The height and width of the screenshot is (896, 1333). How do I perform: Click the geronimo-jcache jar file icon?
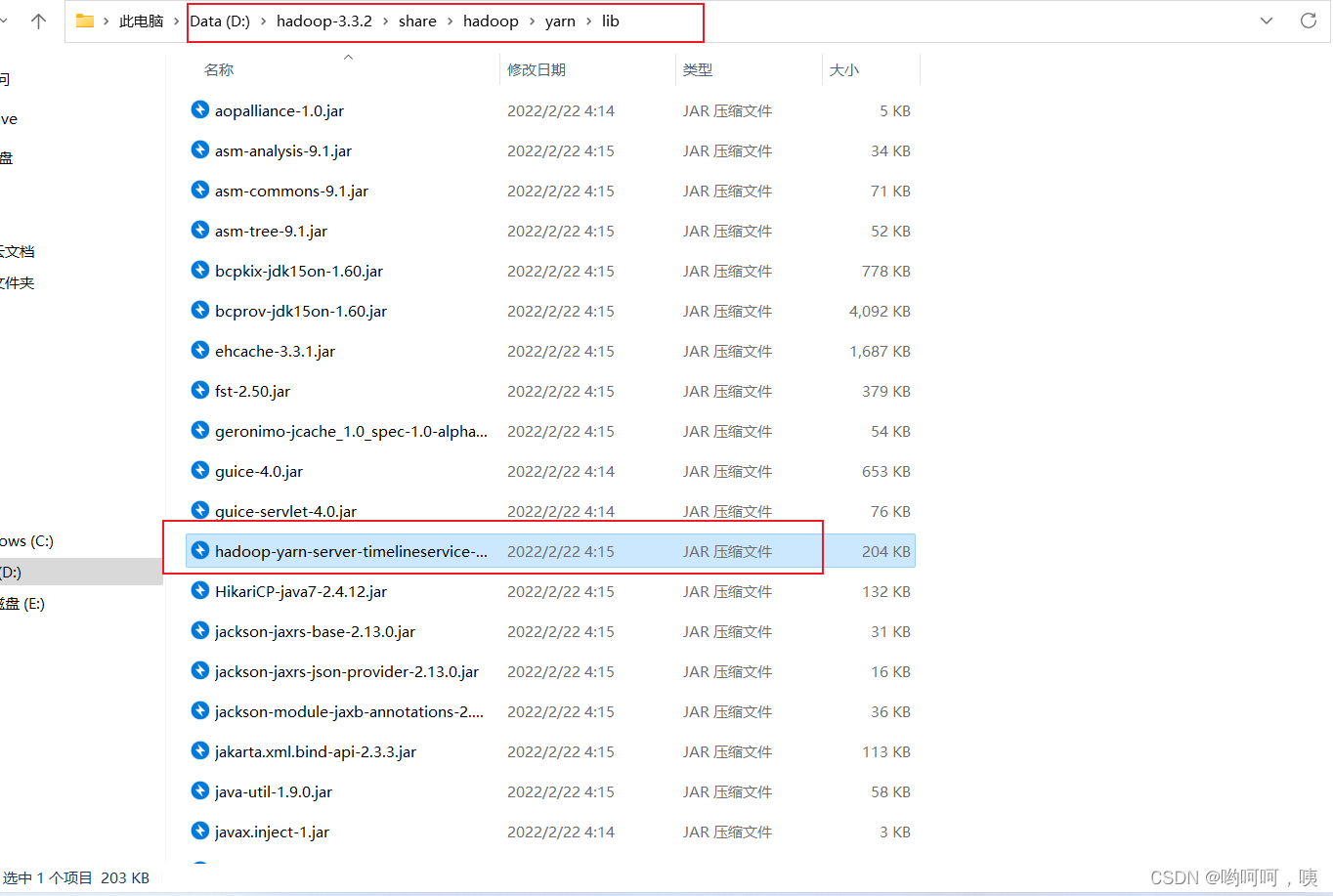(x=200, y=430)
